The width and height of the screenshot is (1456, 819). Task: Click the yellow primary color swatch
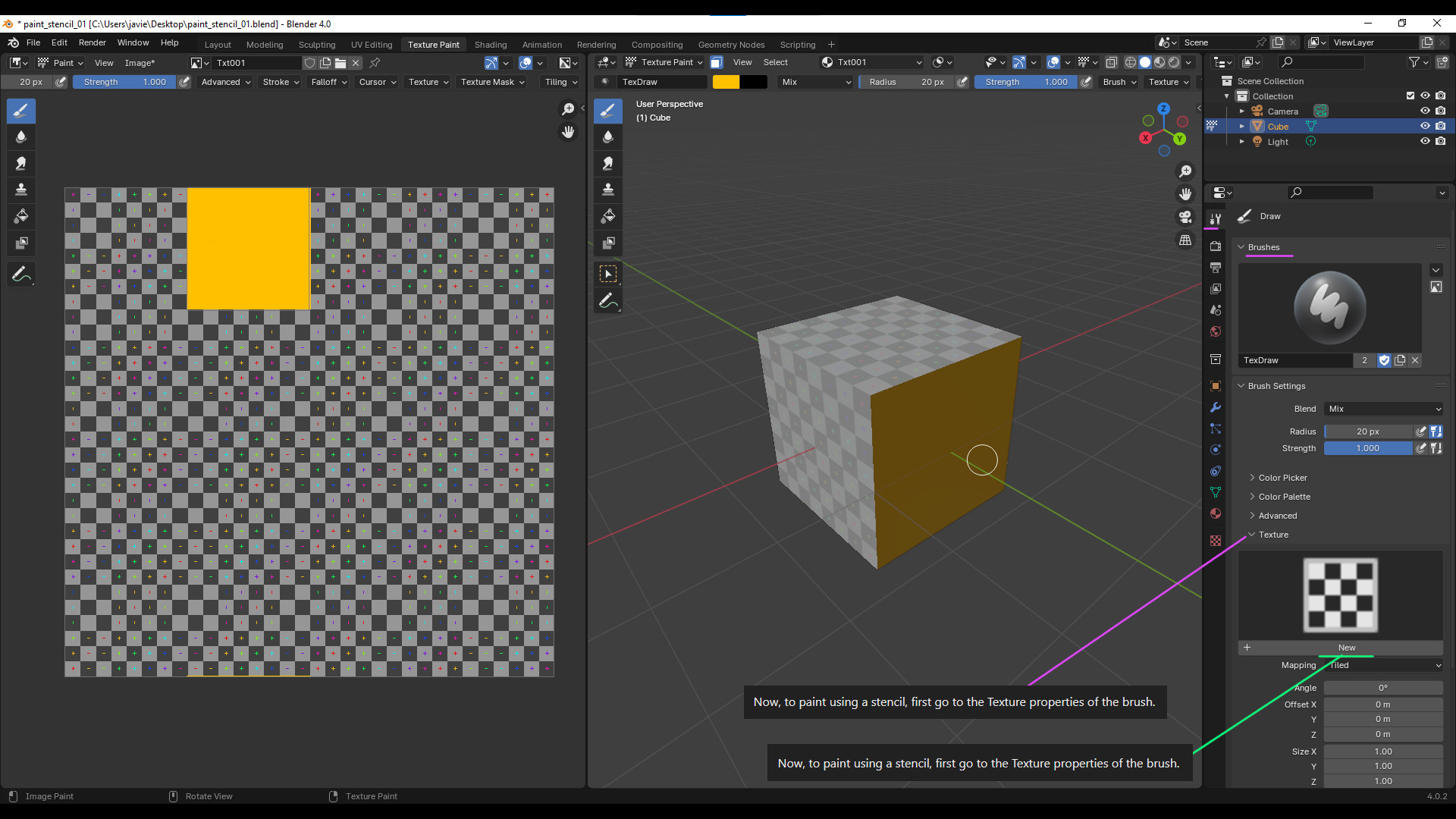coord(726,82)
